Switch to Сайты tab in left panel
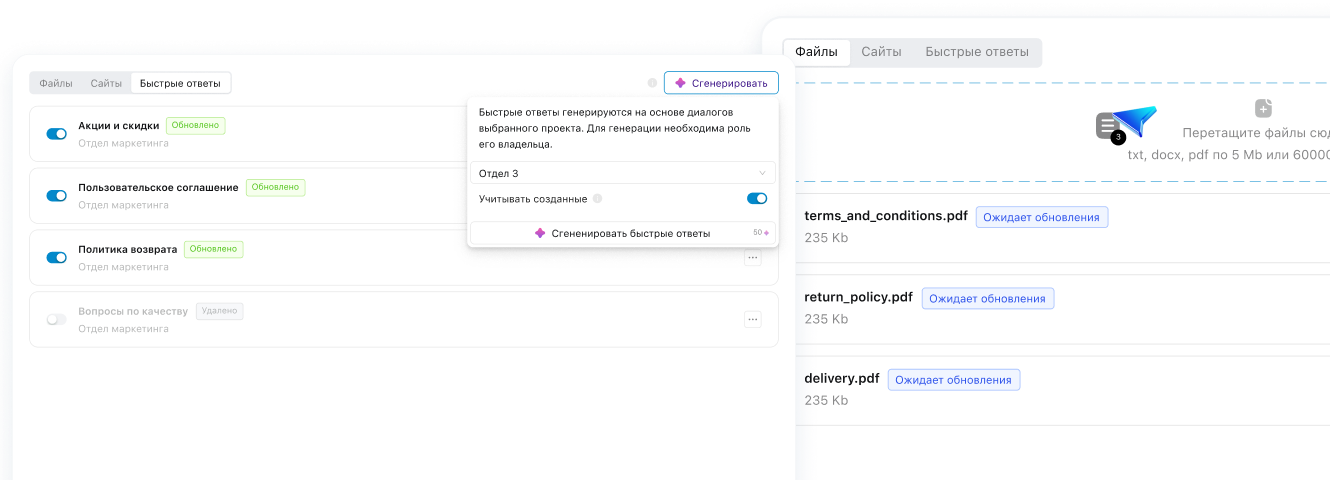The height and width of the screenshot is (480, 1330). coord(106,83)
